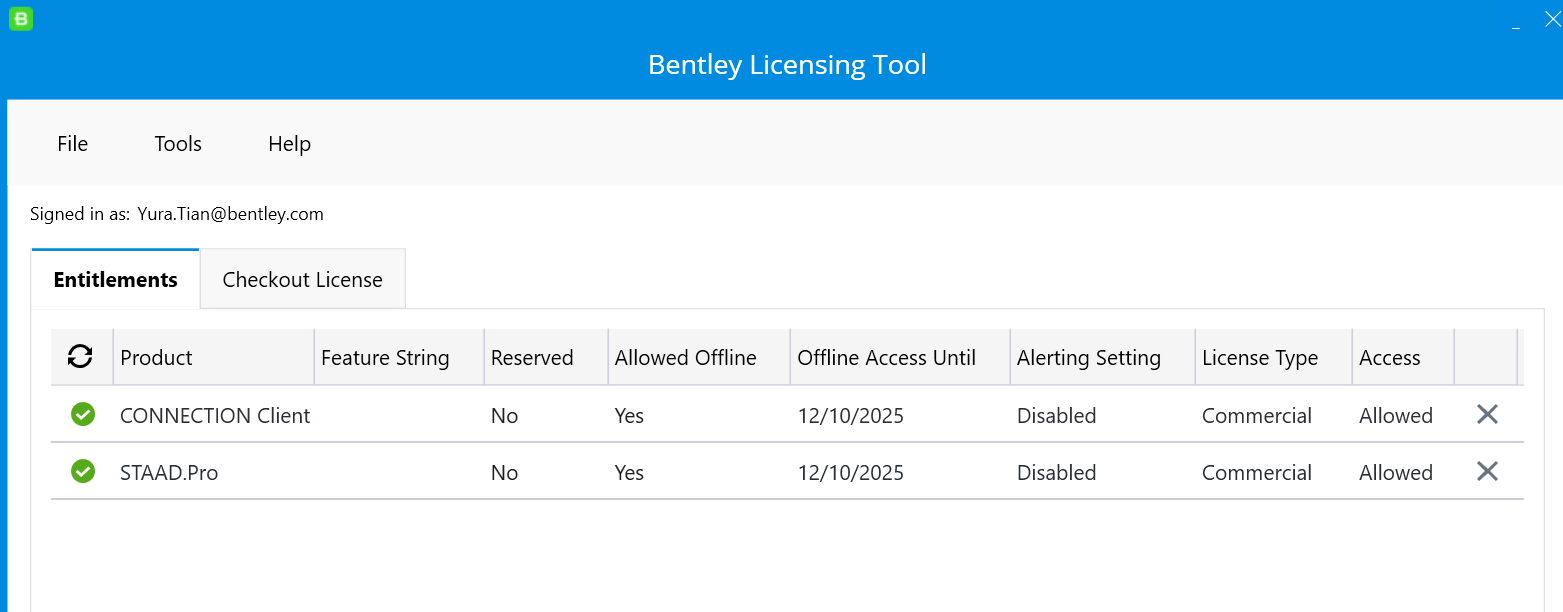1563x612 pixels.
Task: Open the File menu
Action: click(72, 144)
